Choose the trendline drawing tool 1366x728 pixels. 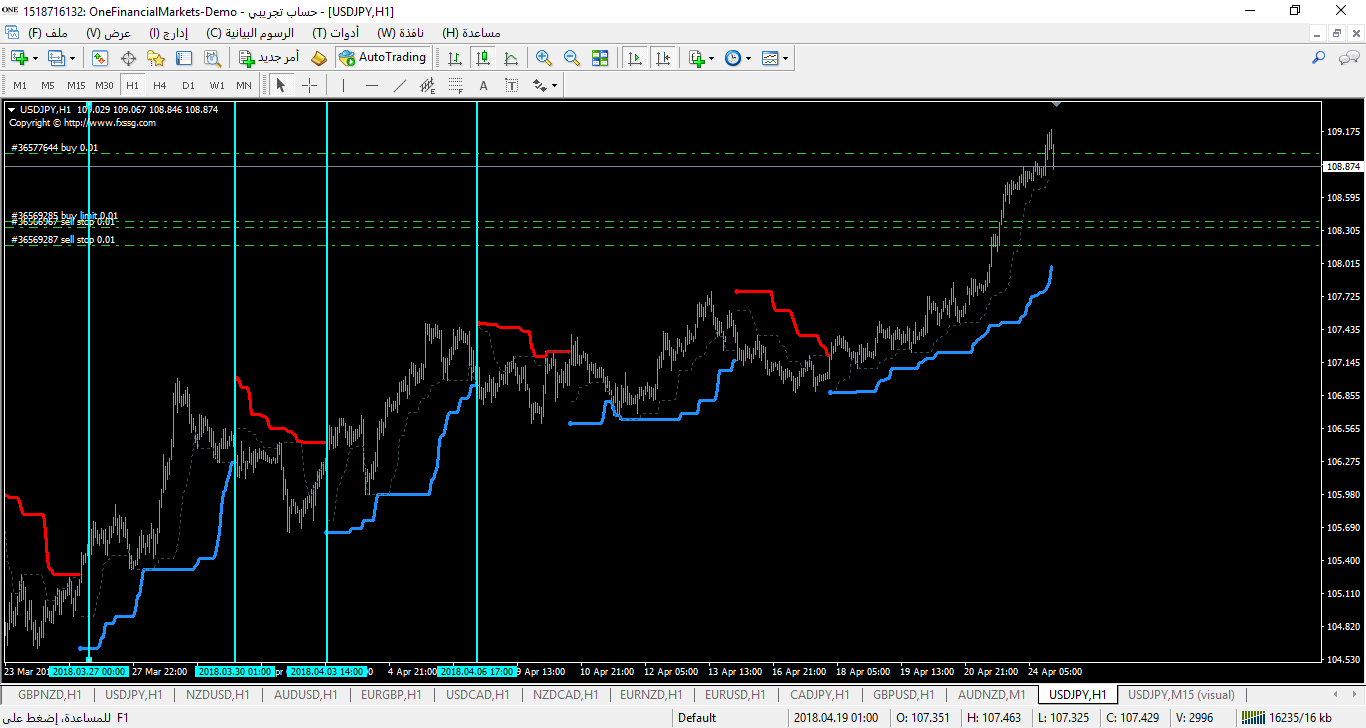click(400, 85)
